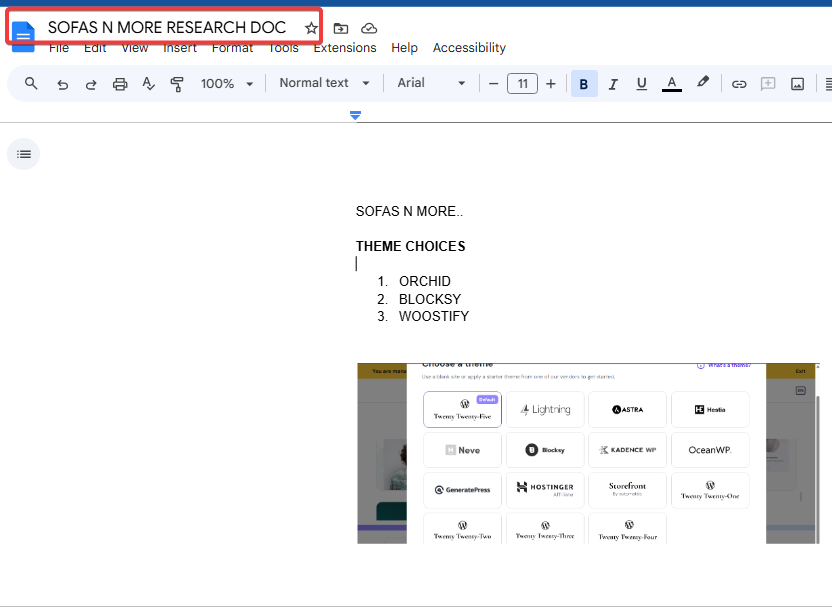Open the Tools menu
Viewport: 832px width, 607px height.
coord(283,48)
